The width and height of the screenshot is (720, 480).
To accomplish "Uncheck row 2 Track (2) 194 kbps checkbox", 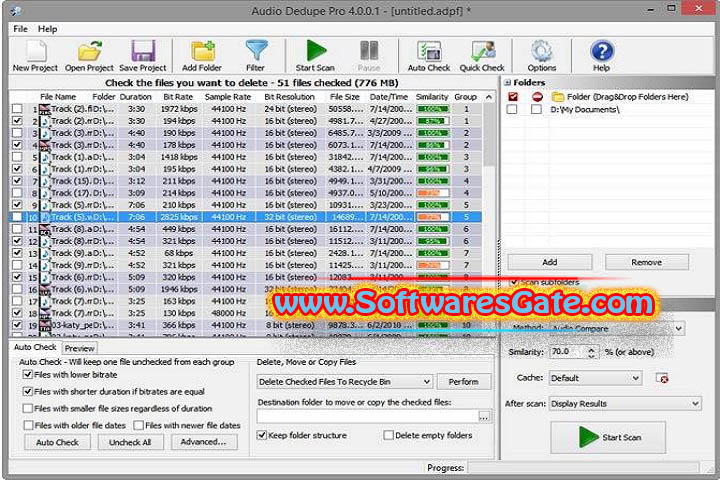I will 17,121.
